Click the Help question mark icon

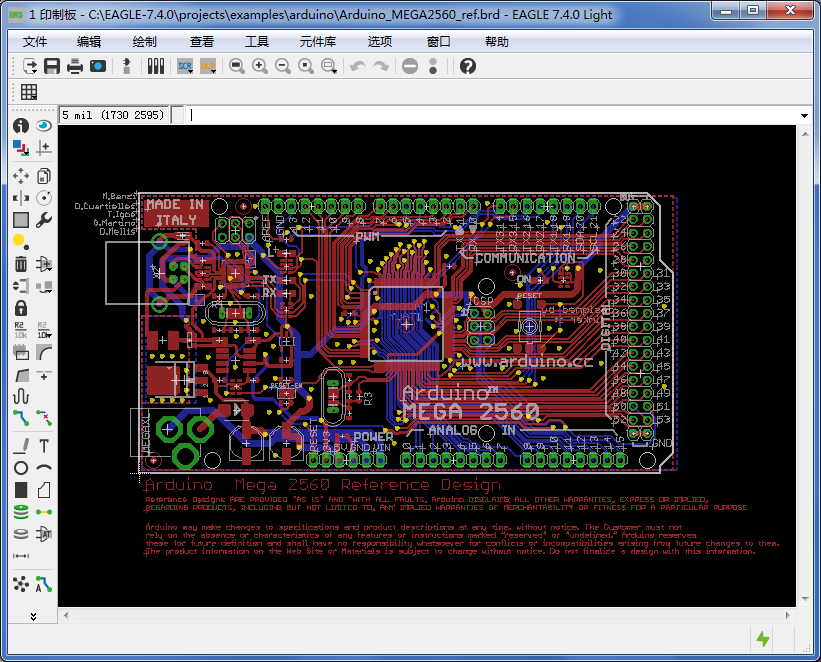click(x=468, y=66)
